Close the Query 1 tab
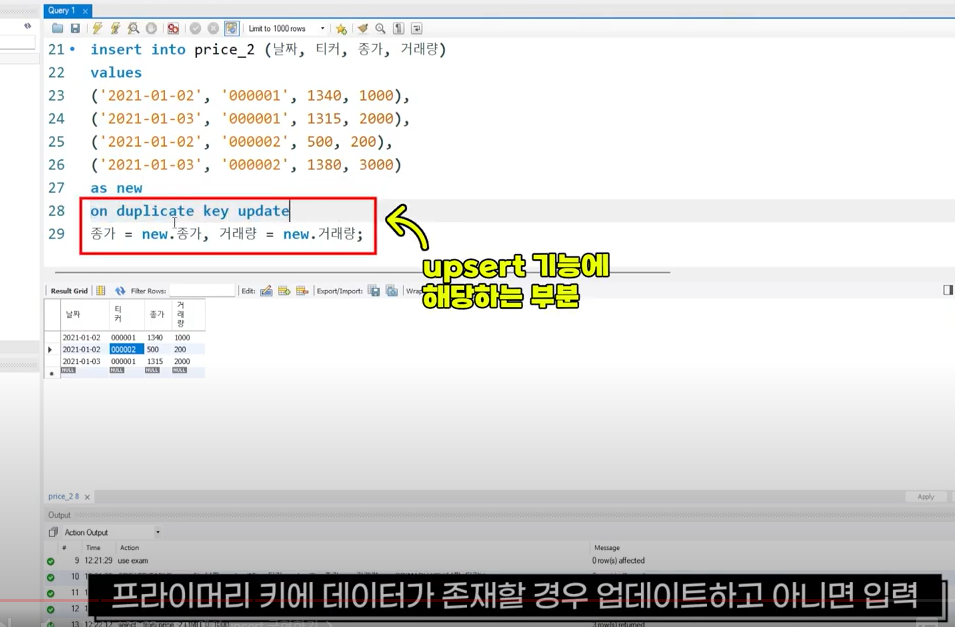This screenshot has width=955, height=627. coord(85,11)
